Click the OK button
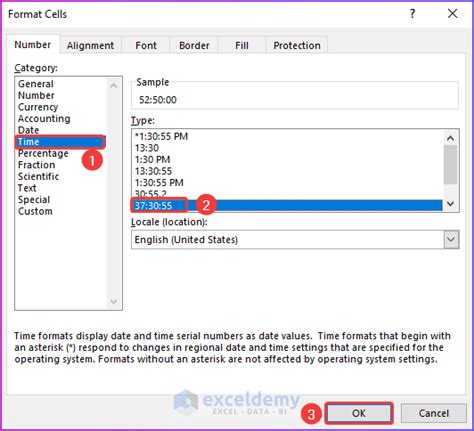 pos(359,413)
